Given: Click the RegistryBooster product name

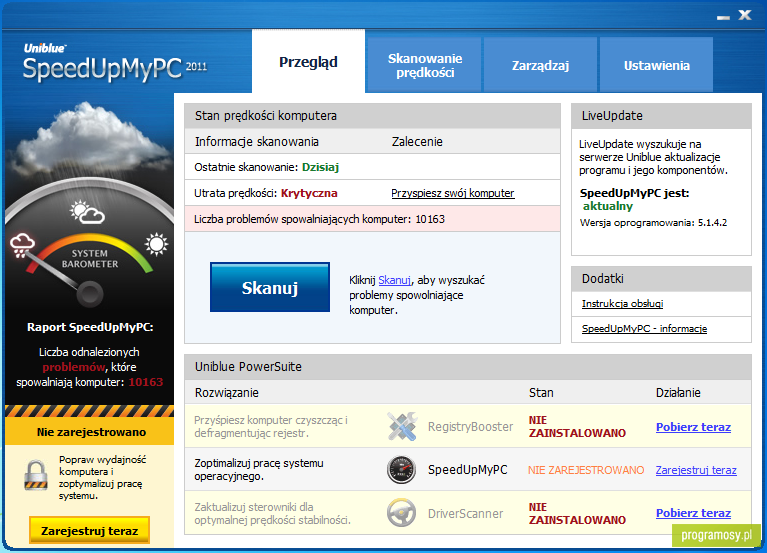Looking at the screenshot, I should [x=471, y=427].
